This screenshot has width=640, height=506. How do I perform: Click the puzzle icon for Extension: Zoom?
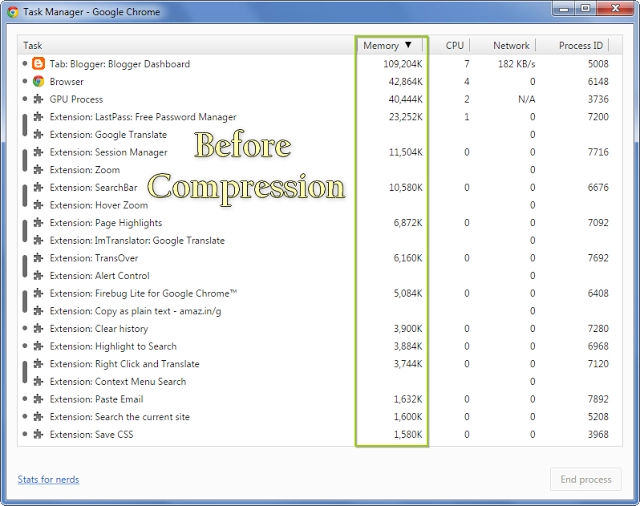[38, 169]
